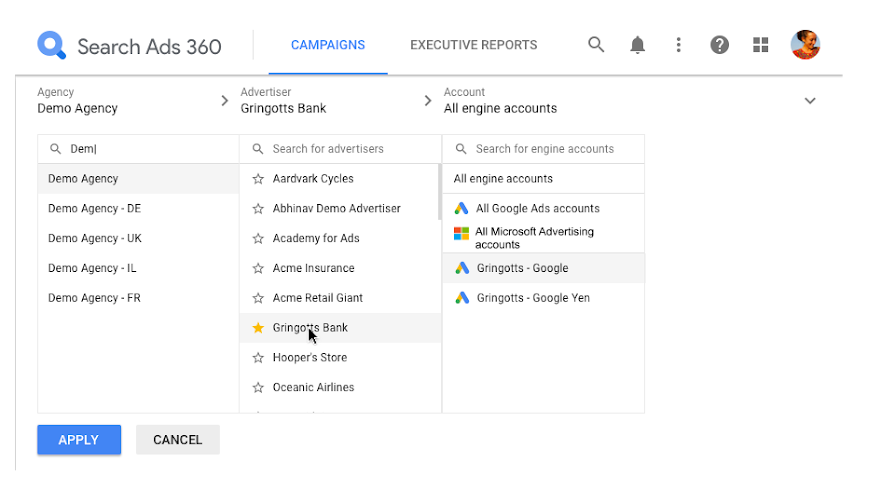Image resolution: width=895 pixels, height=503 pixels.
Task: Select Gringotts Bank advertiser
Action: click(x=310, y=327)
